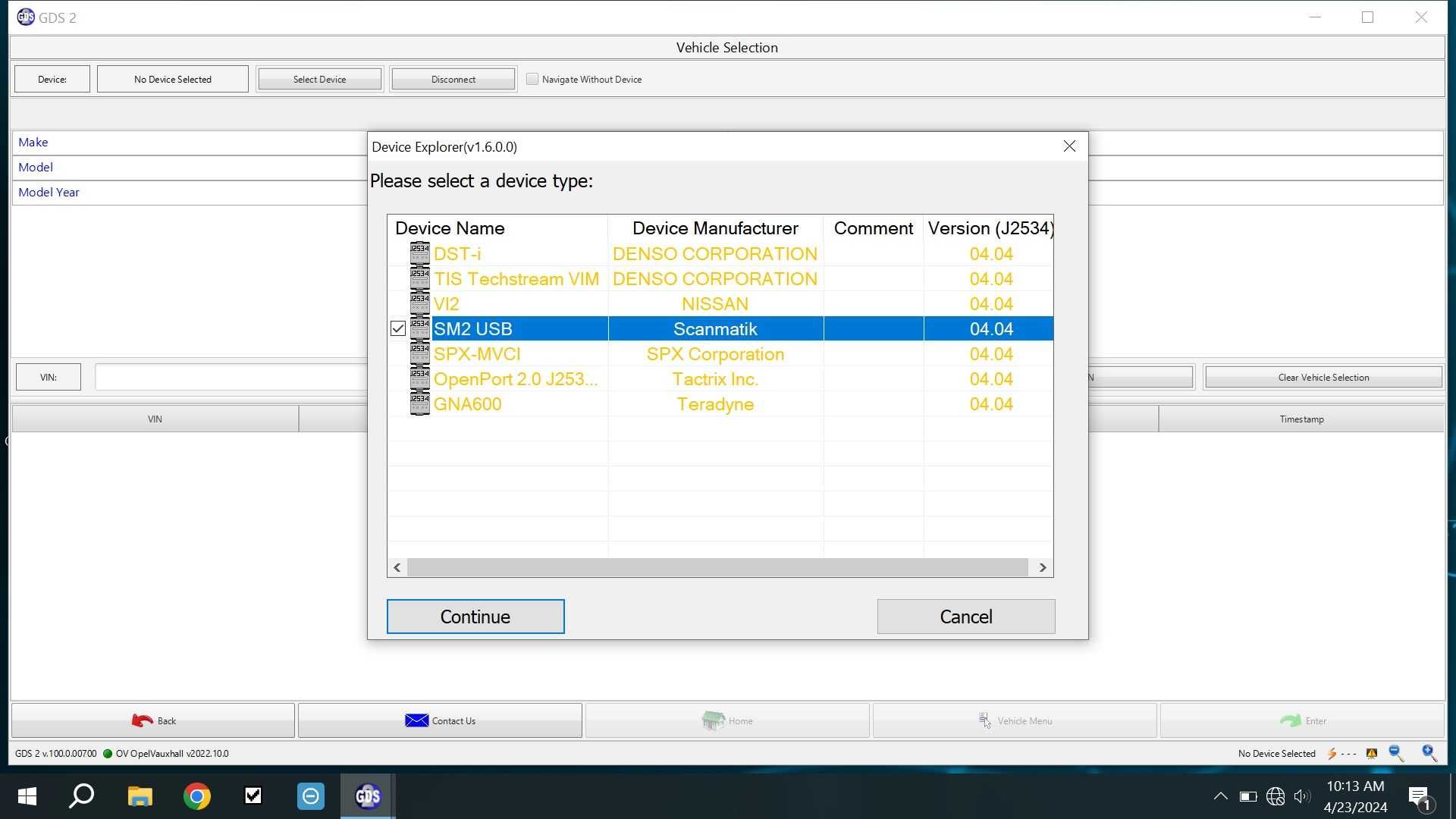This screenshot has width=1456, height=819.
Task: Toggle SM2 USB checkbox selection
Action: 397,328
